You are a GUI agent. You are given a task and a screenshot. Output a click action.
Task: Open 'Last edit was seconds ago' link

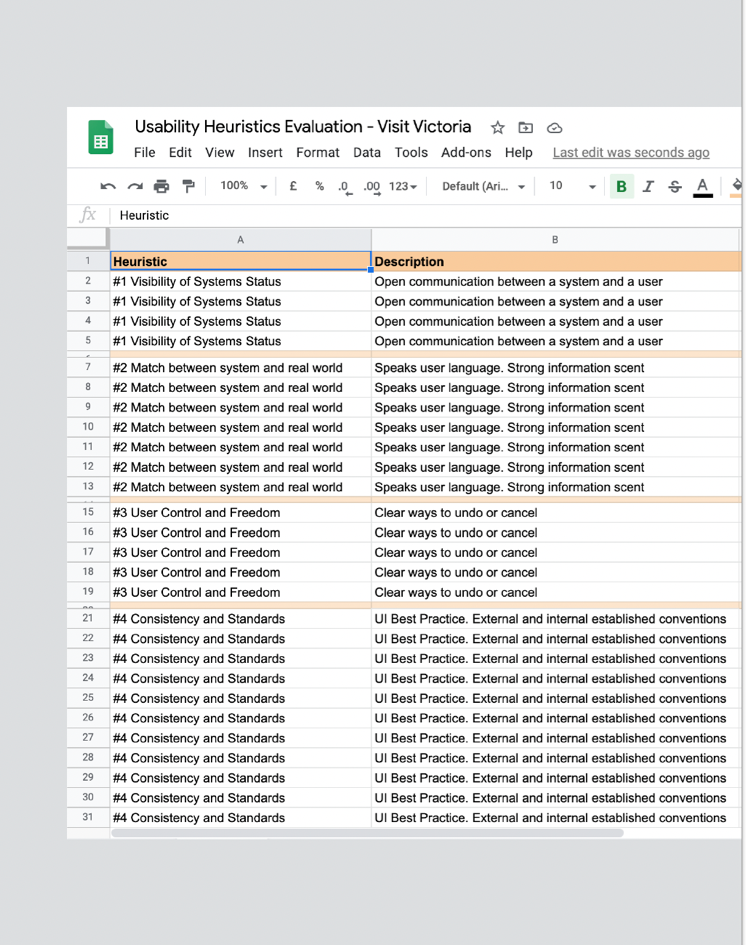[x=631, y=152]
